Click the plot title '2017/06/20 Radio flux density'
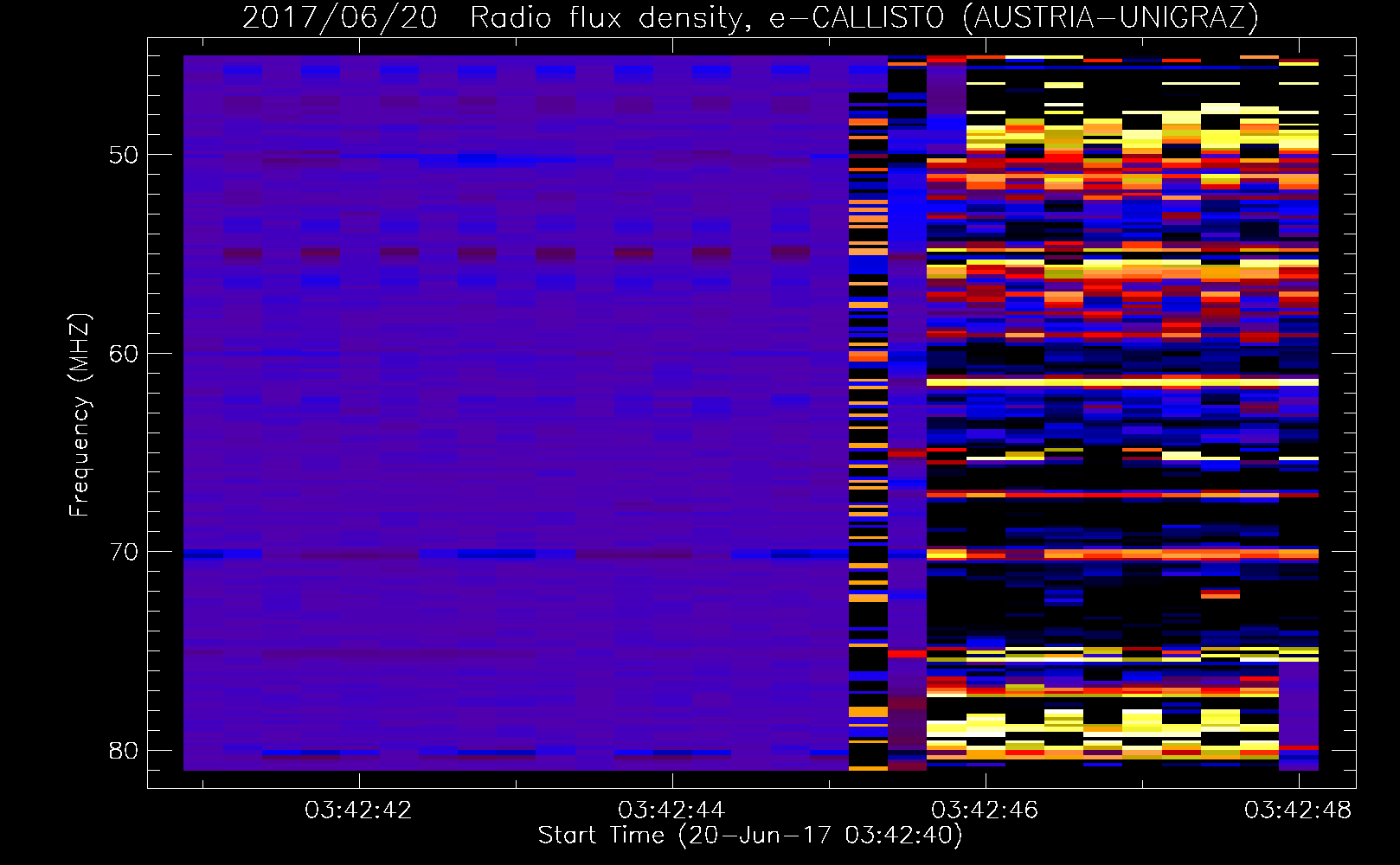1400x865 pixels. pos(750,17)
